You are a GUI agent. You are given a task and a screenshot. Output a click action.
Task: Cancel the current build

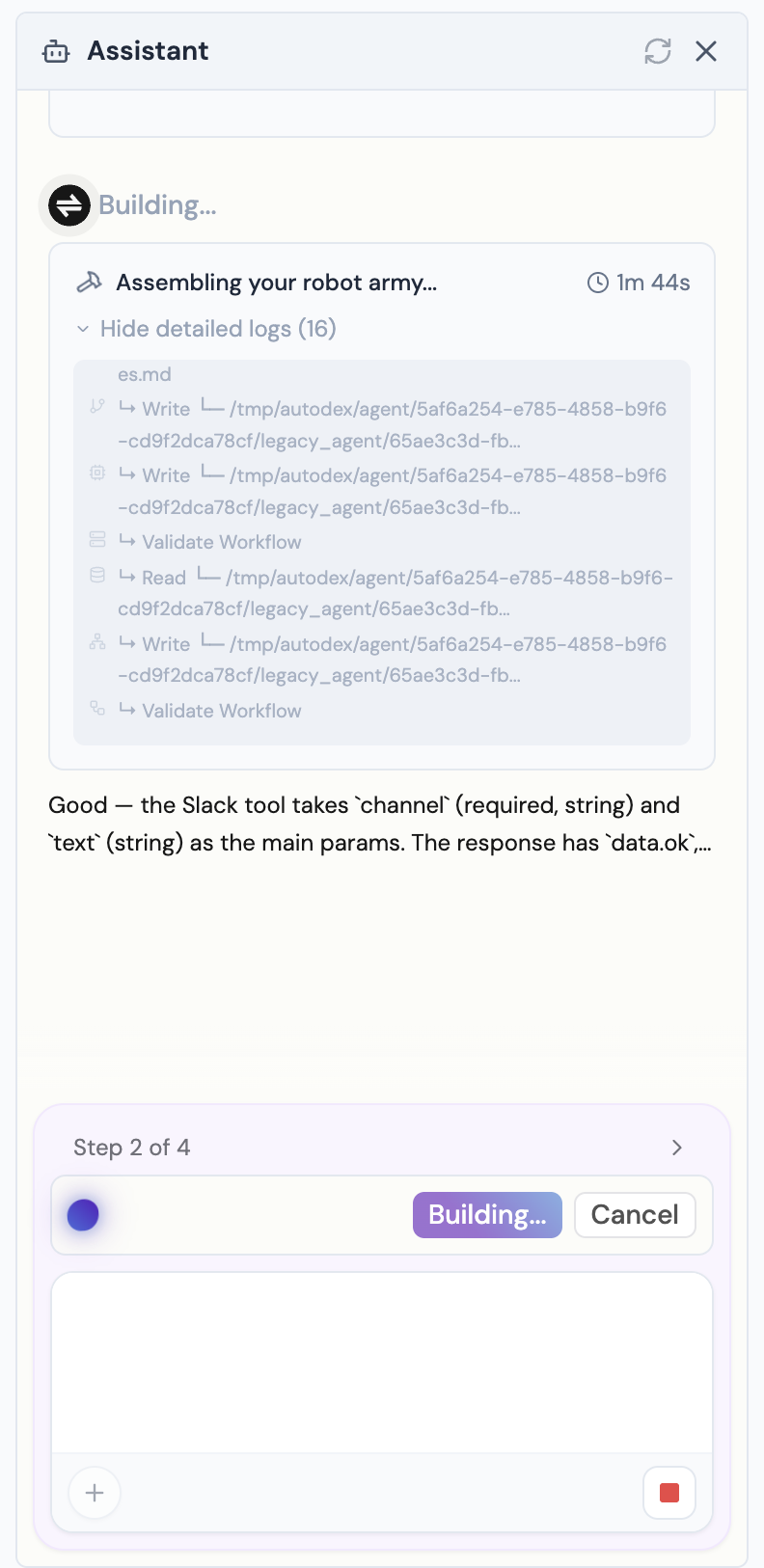click(635, 1215)
